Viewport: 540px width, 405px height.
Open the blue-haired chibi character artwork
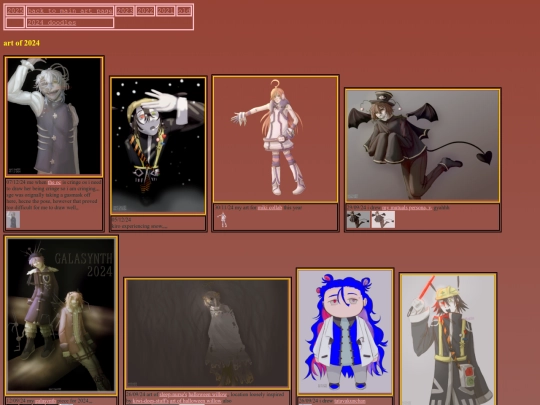345,331
